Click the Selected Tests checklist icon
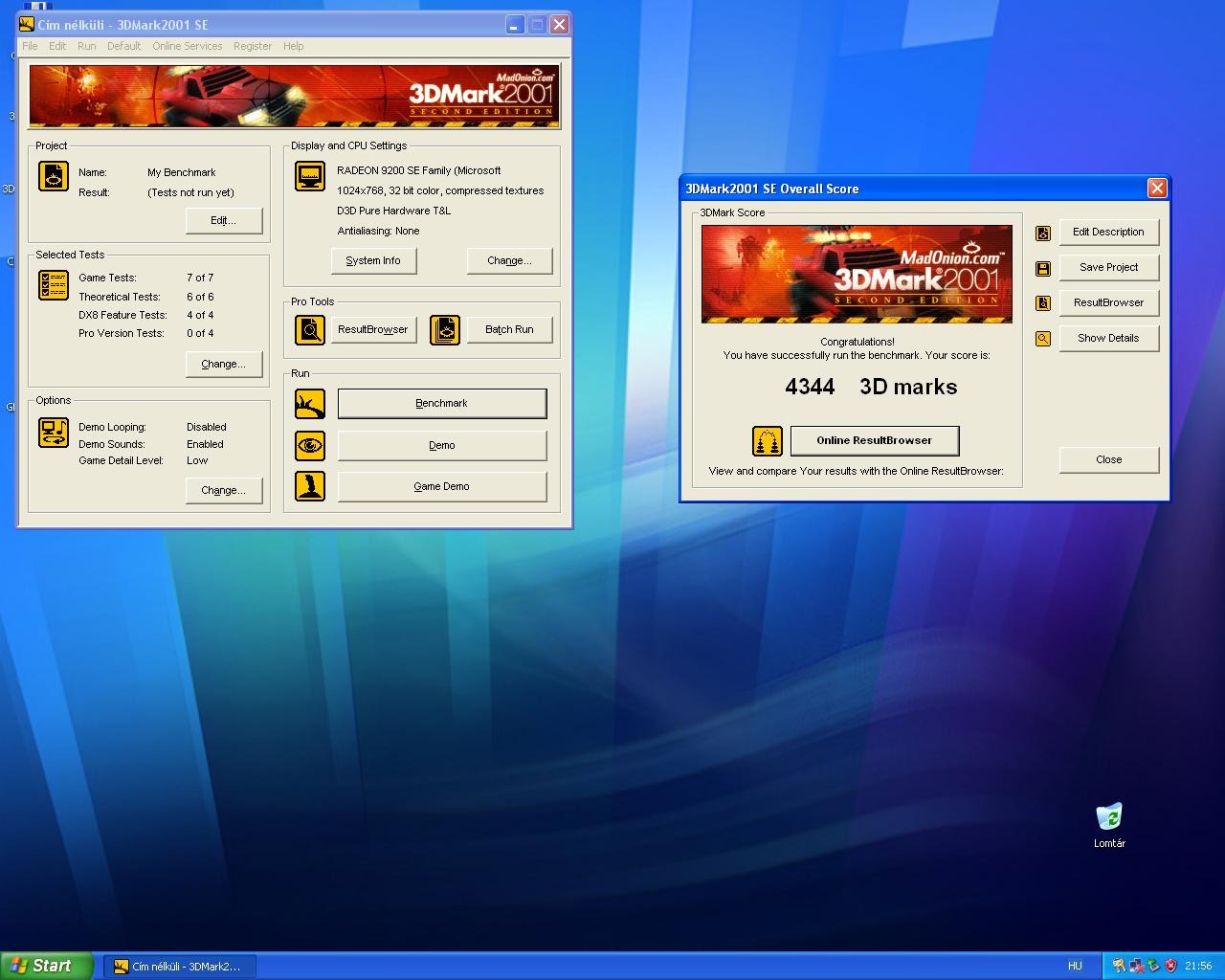 pos(54,285)
